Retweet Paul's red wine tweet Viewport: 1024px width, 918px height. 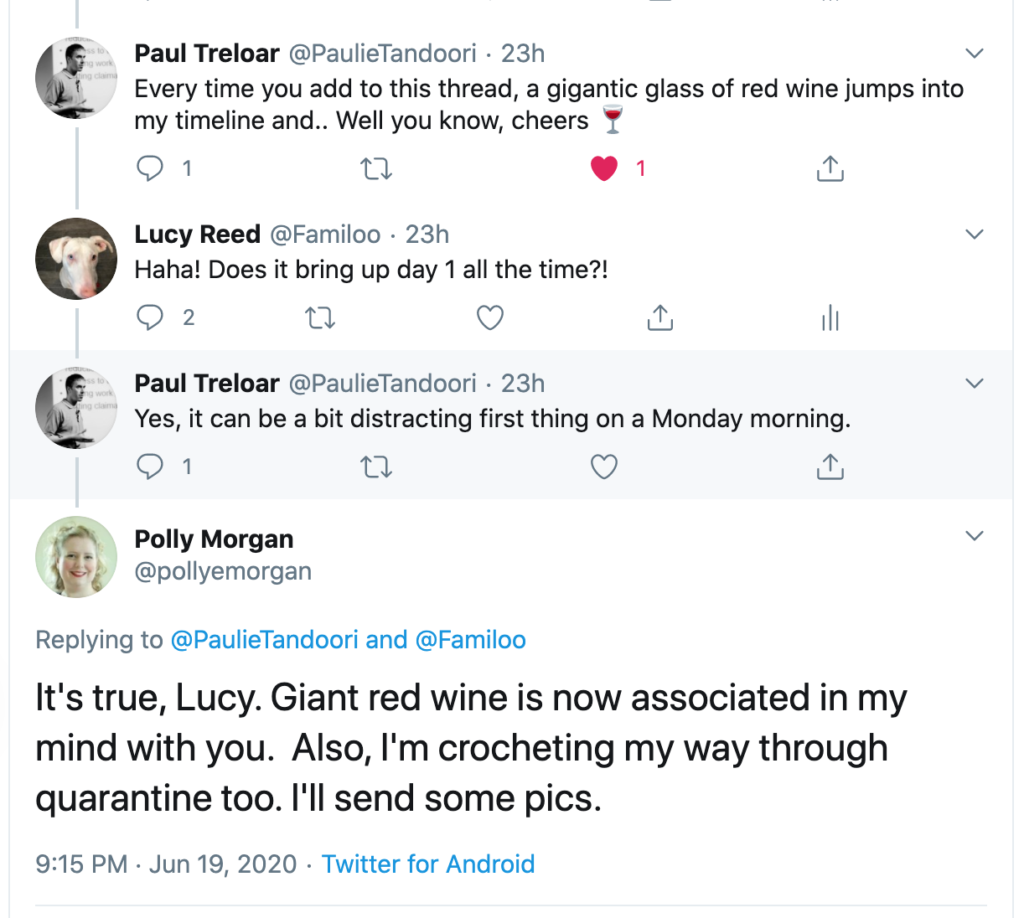coord(376,169)
